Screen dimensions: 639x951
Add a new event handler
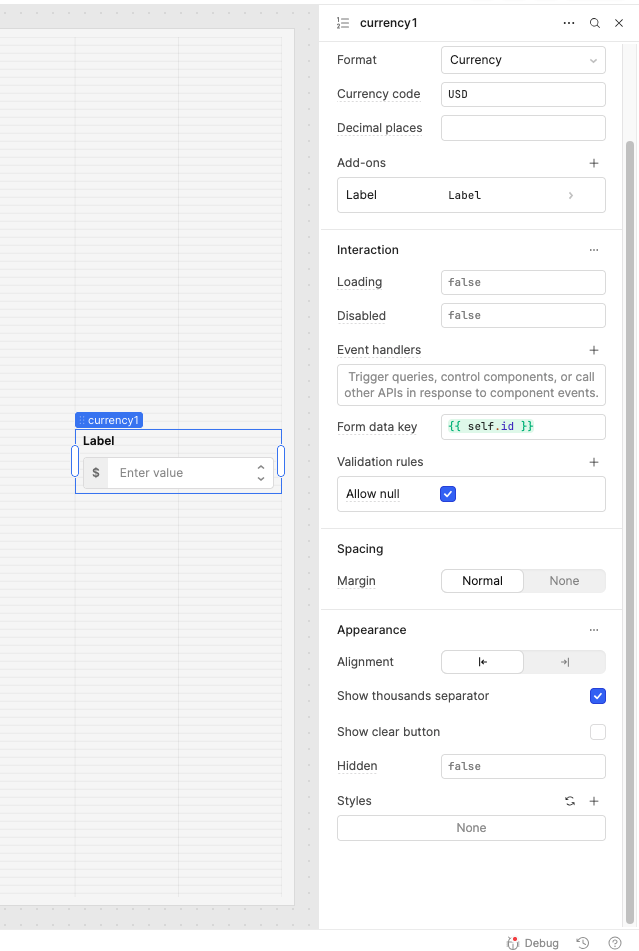coord(594,350)
